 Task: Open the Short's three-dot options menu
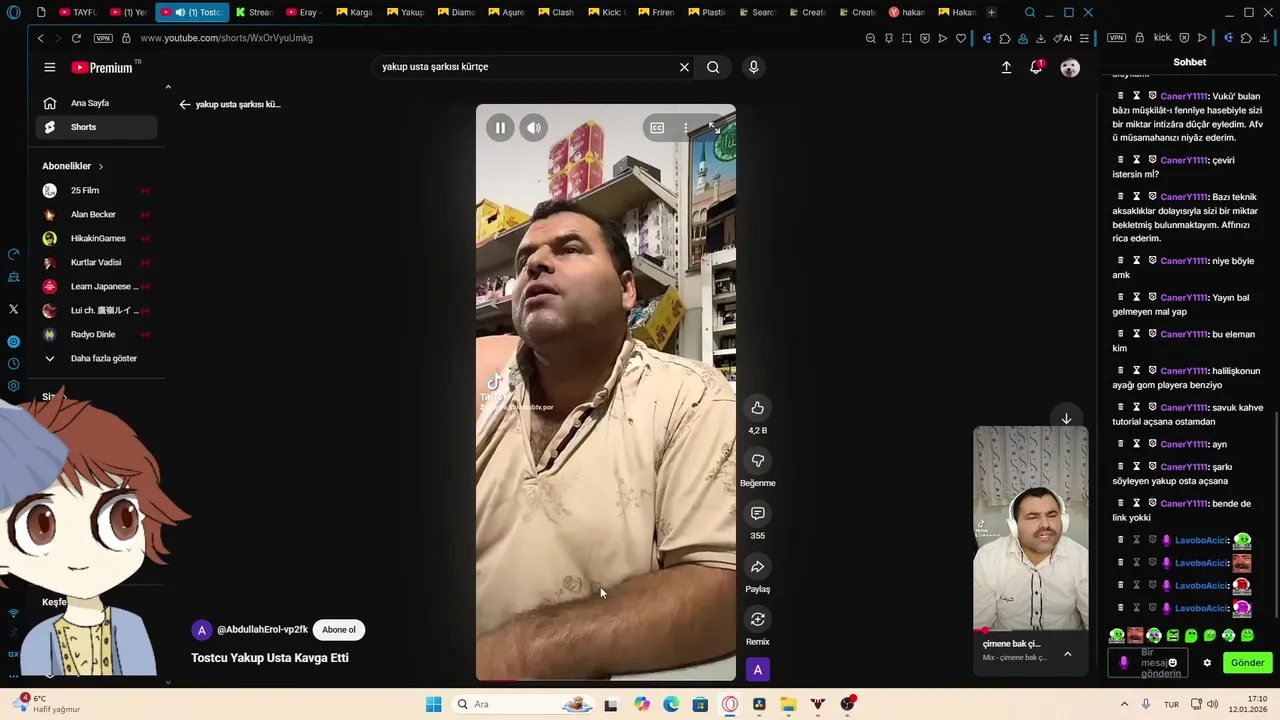pyautogui.click(x=686, y=128)
